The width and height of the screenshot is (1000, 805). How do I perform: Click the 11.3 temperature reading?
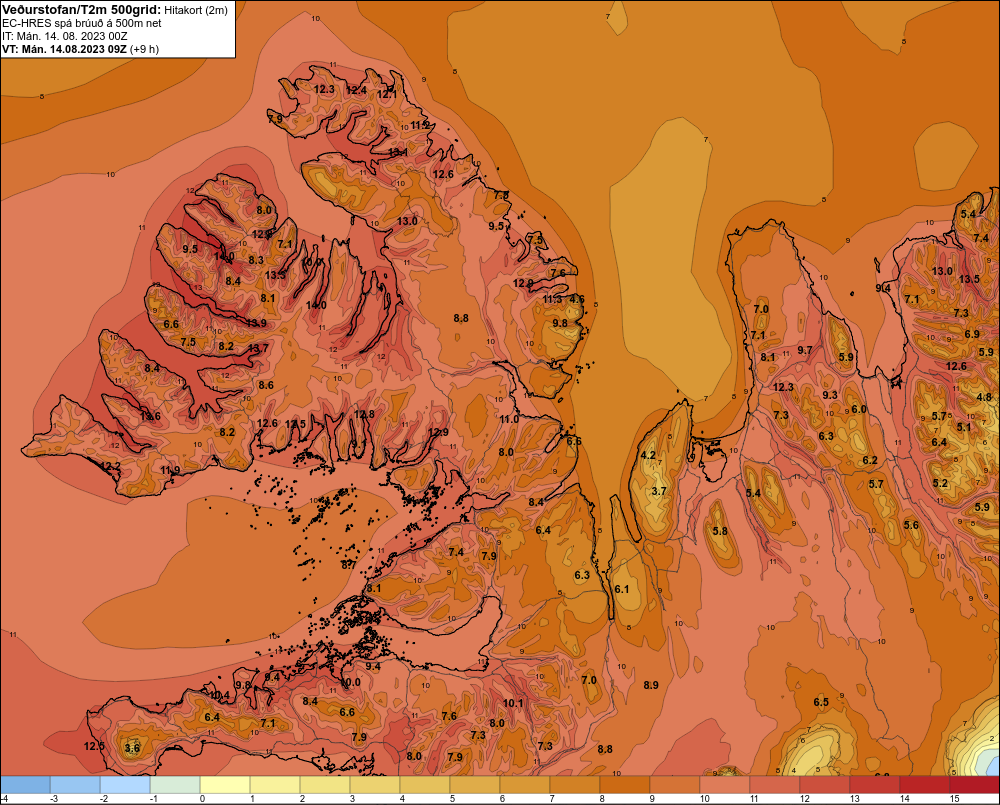tap(553, 299)
